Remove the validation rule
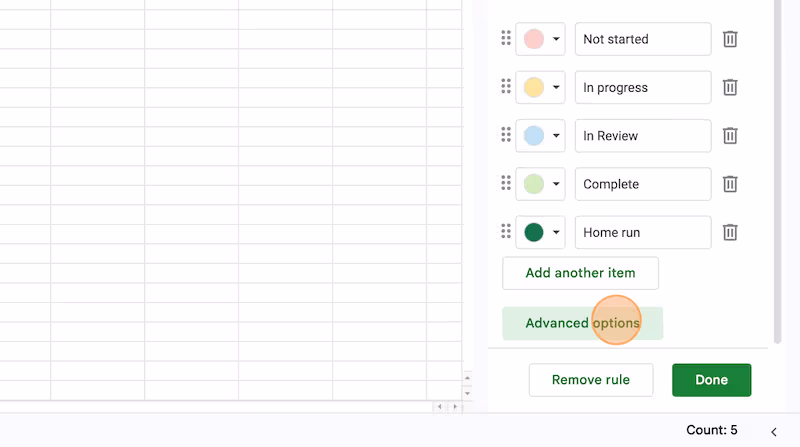This screenshot has height=447, width=800. click(x=591, y=380)
